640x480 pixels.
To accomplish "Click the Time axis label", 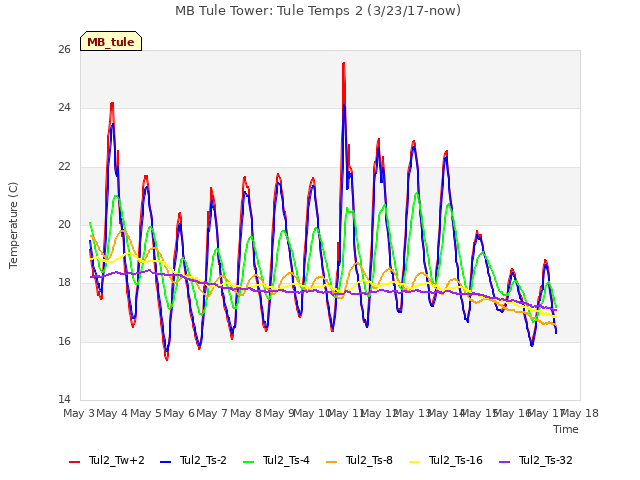I will pyautogui.click(x=566, y=429).
